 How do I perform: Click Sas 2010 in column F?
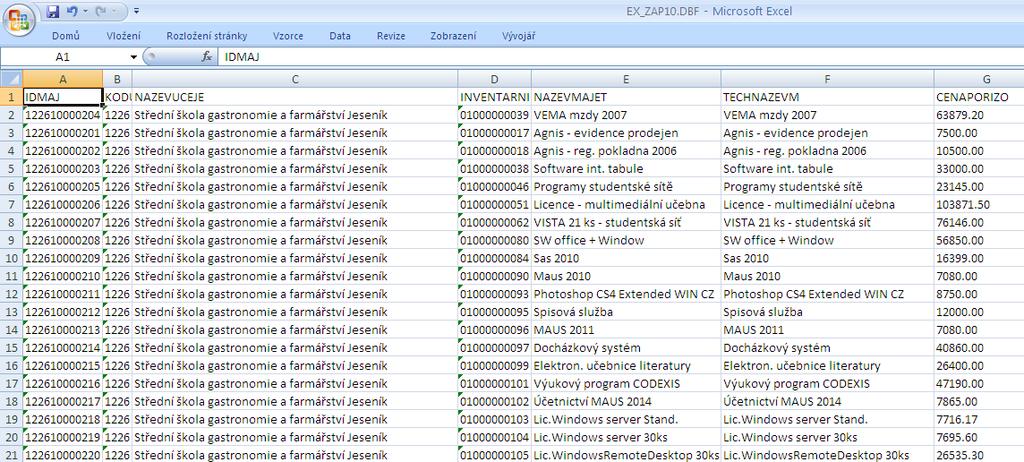[x=827, y=258]
